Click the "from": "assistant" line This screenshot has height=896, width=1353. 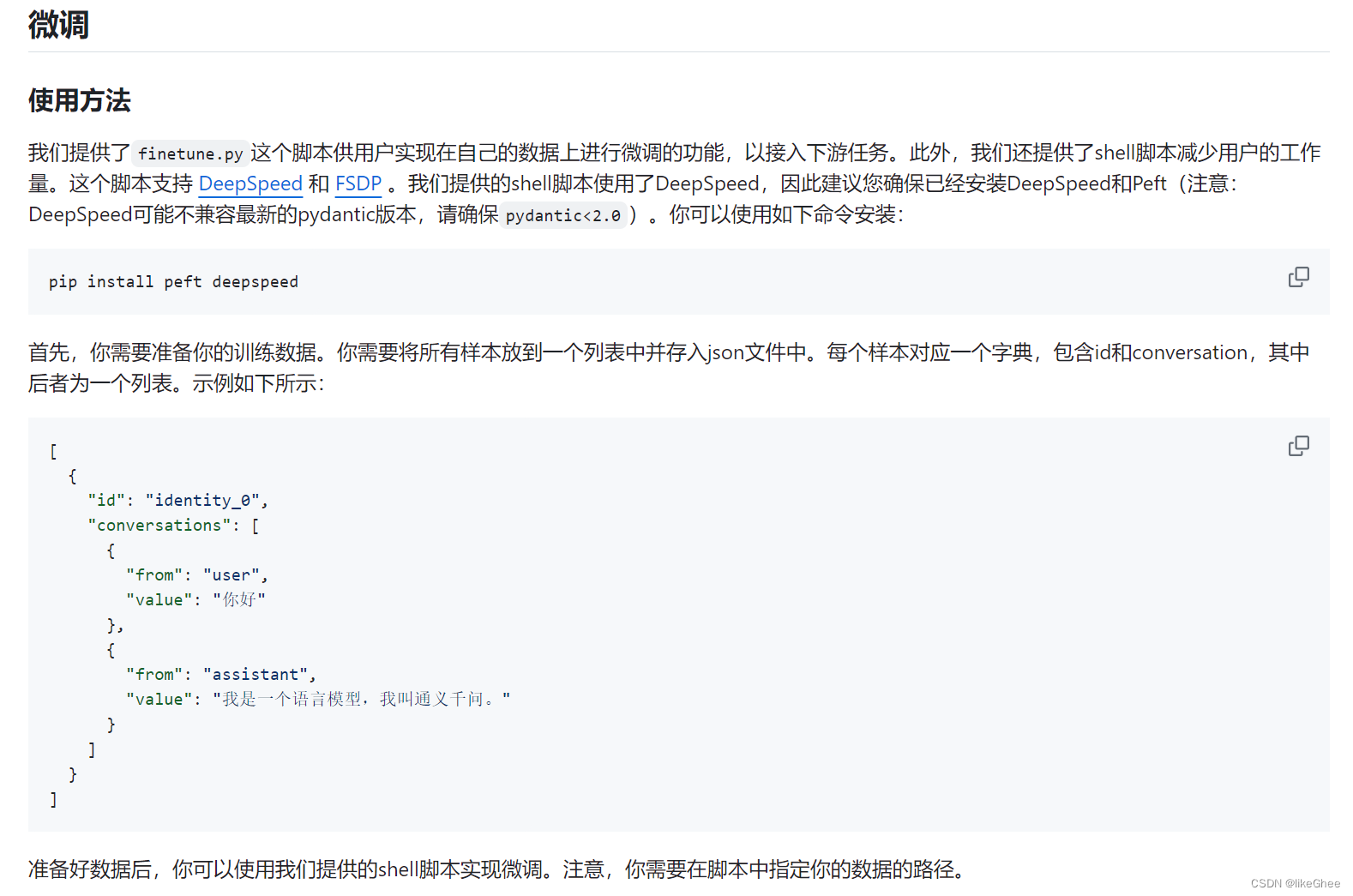tap(221, 674)
